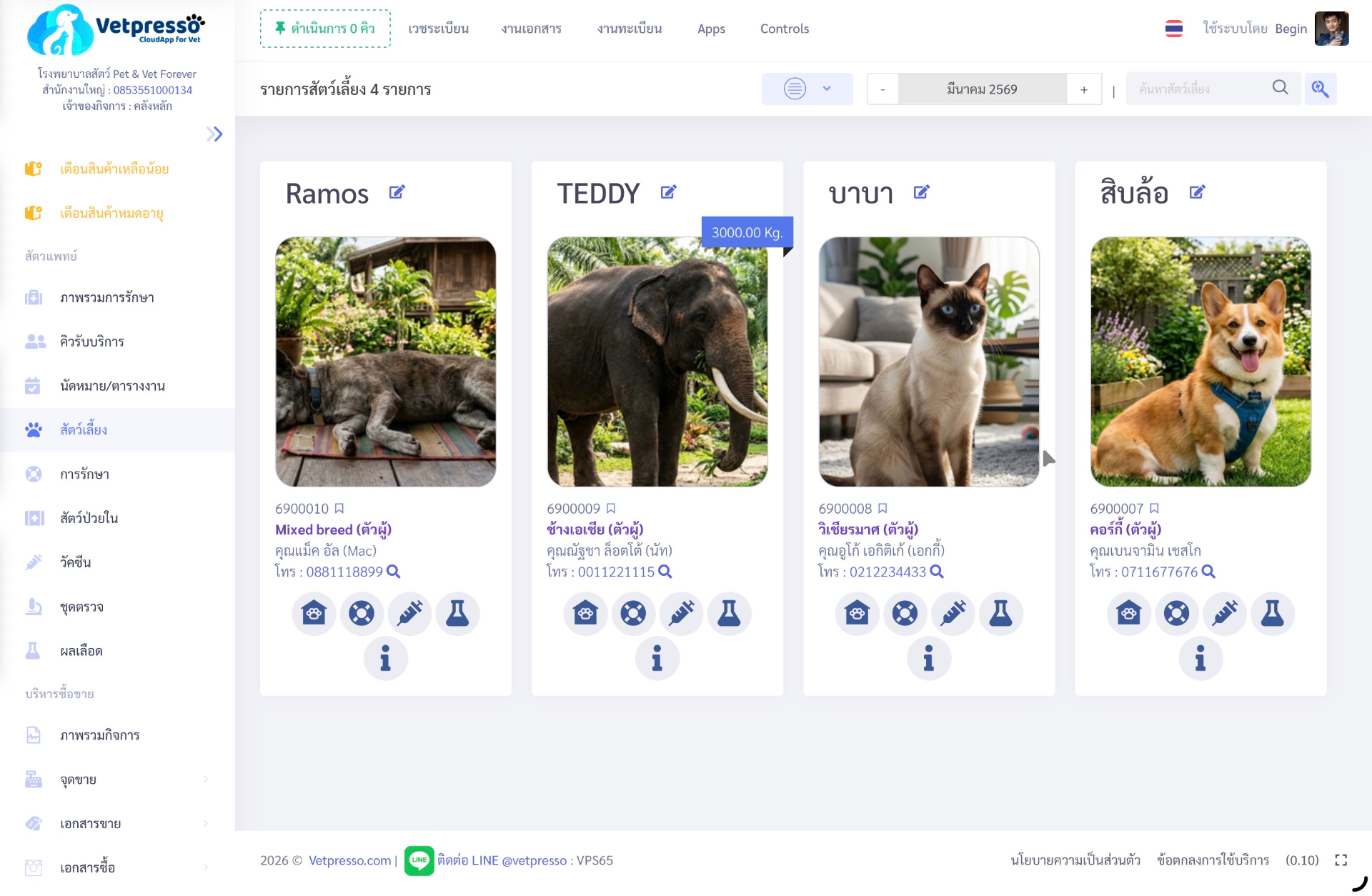Open the ดำเนินการ 0 คิว queue button
Image resolution: width=1372 pixels, height=896 pixels.
(324, 29)
